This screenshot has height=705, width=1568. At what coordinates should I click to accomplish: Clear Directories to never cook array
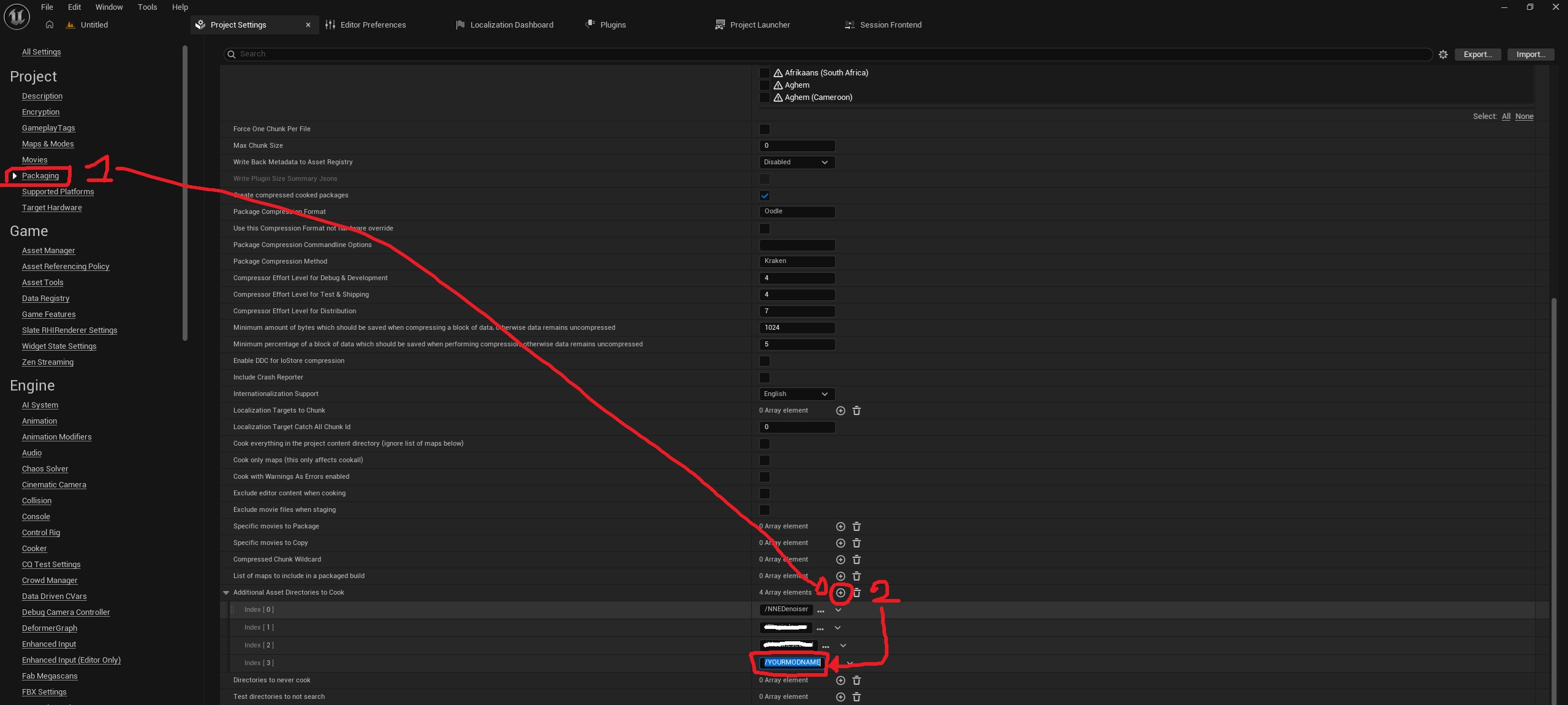pos(857,680)
